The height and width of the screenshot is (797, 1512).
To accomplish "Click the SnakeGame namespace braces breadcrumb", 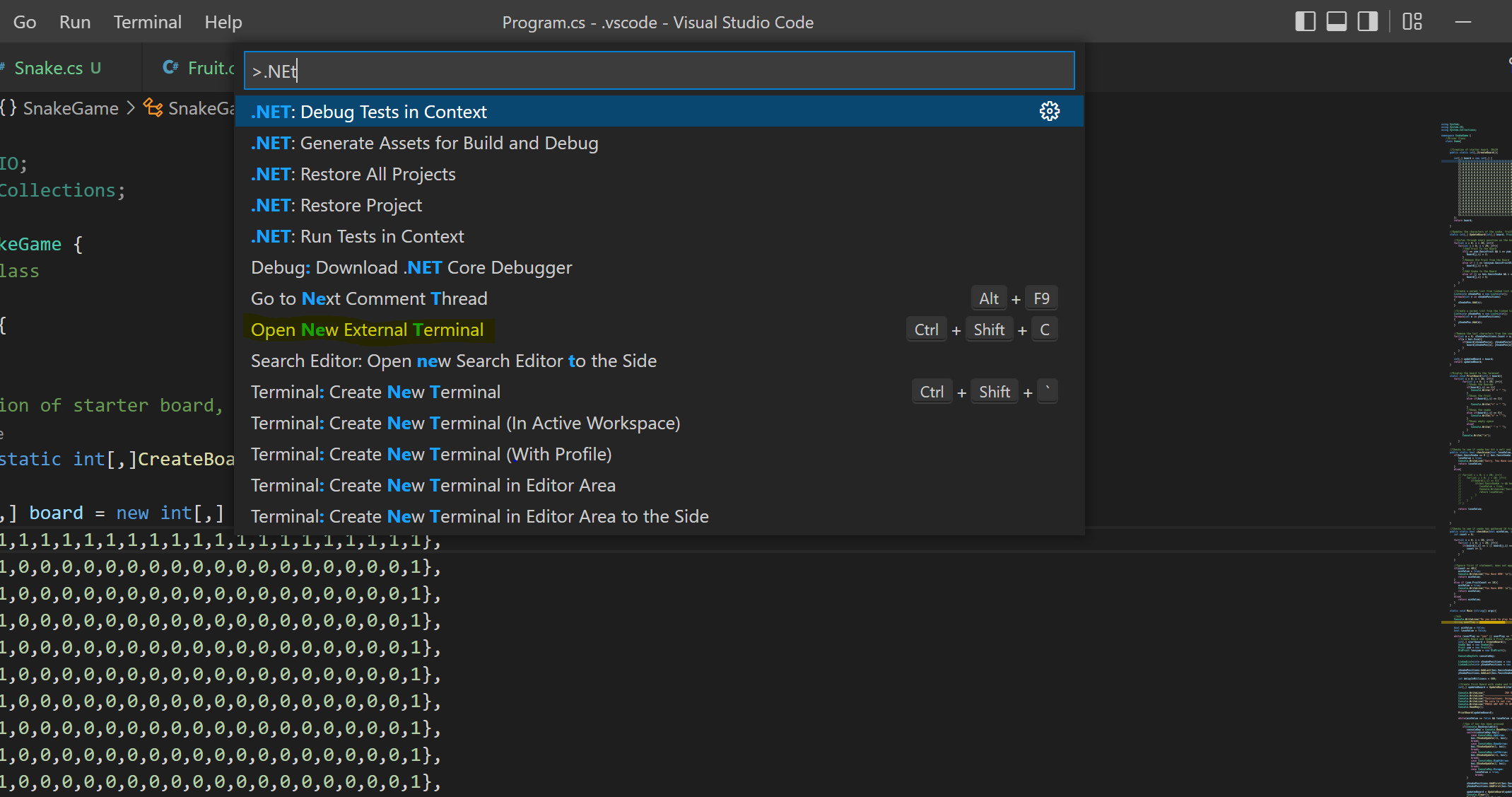I will [8, 108].
